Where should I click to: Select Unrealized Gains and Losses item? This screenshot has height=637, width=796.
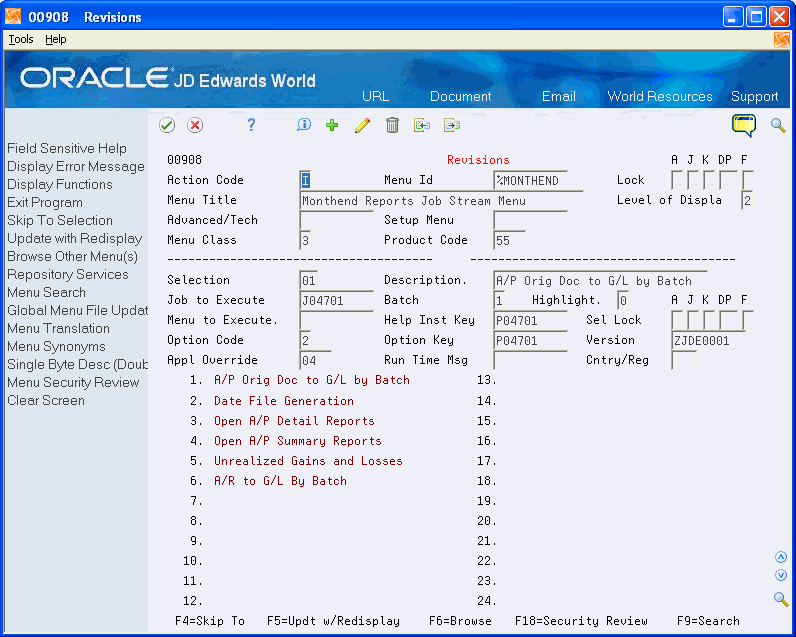pos(308,460)
